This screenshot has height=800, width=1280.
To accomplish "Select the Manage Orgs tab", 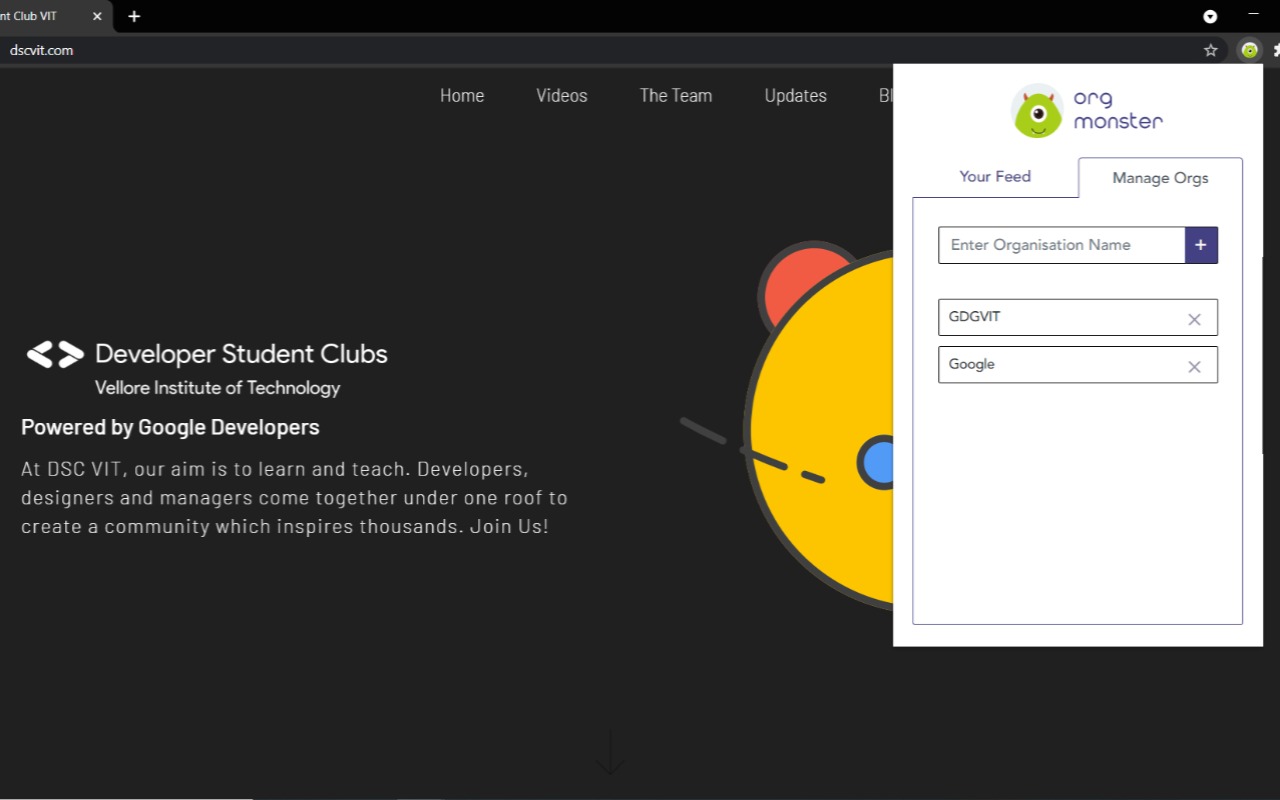I will pos(1160,178).
